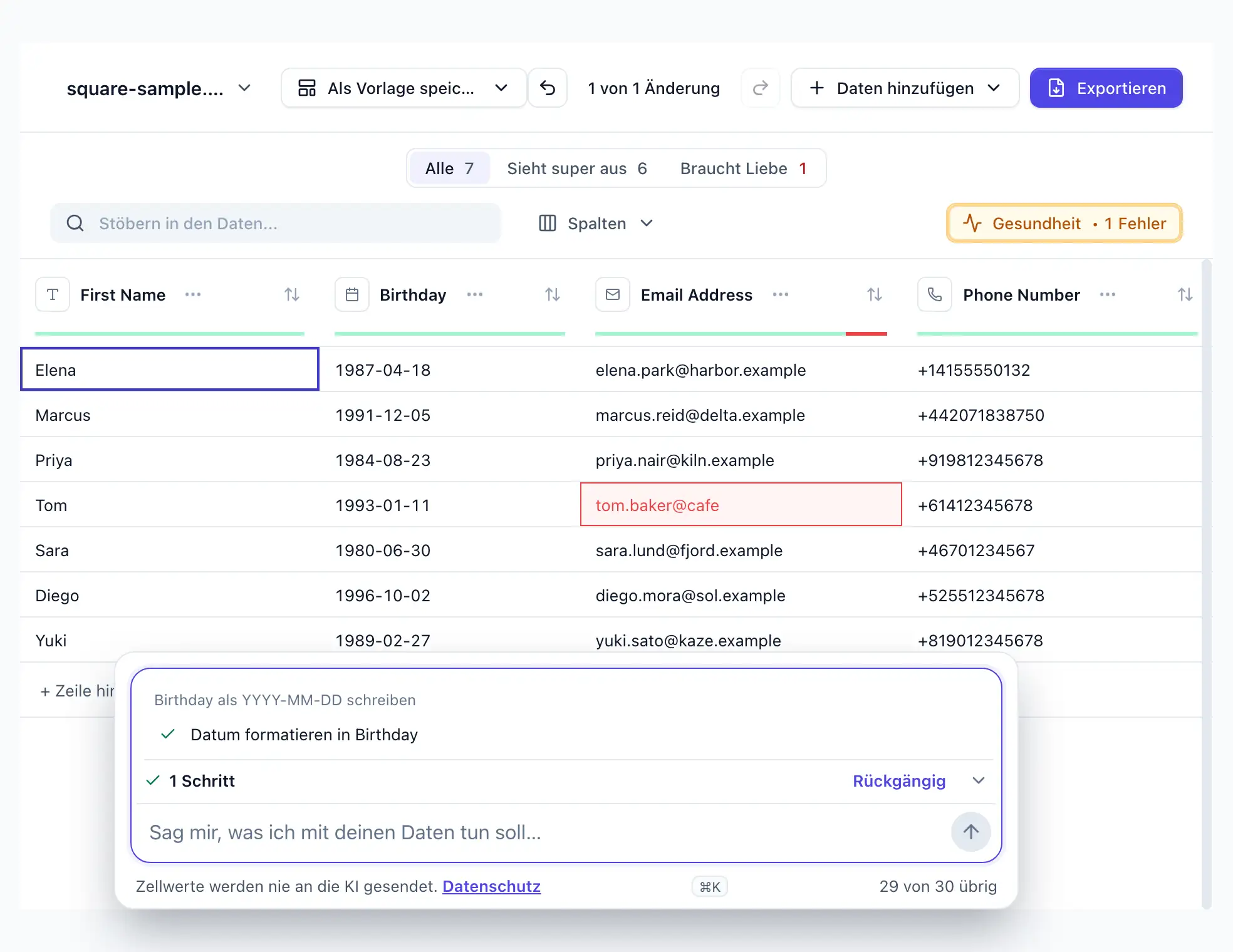Click the redo arrow icon in the toolbar
The image size is (1233, 952).
[x=760, y=88]
